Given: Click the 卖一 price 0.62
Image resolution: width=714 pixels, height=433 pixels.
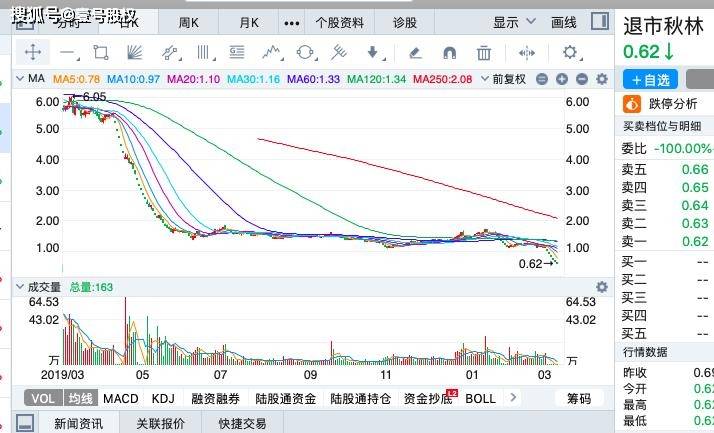Looking at the screenshot, I should pyautogui.click(x=695, y=241).
